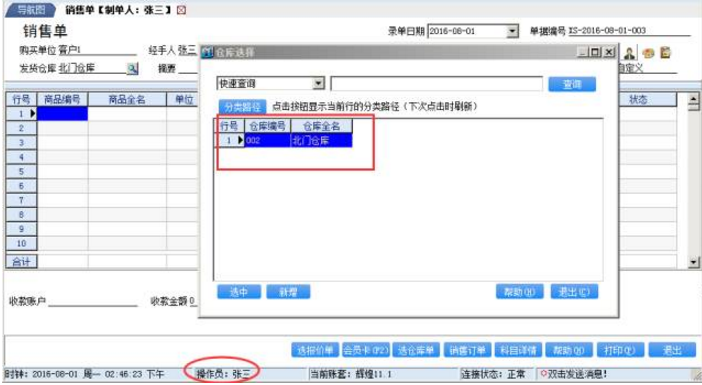
Task: Click the table scrollbar down arrow
Action: (693, 262)
